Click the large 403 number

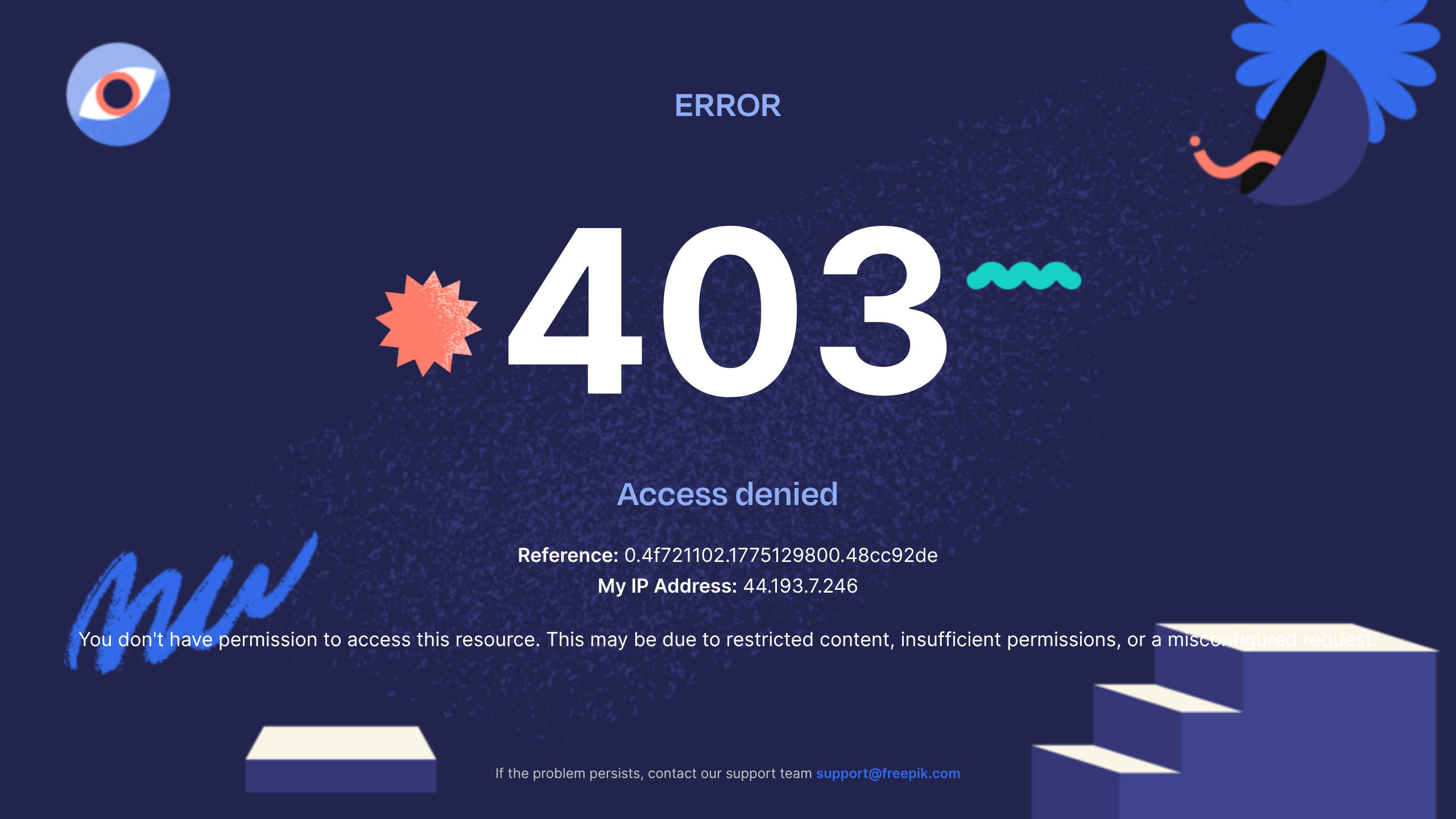pos(728,310)
